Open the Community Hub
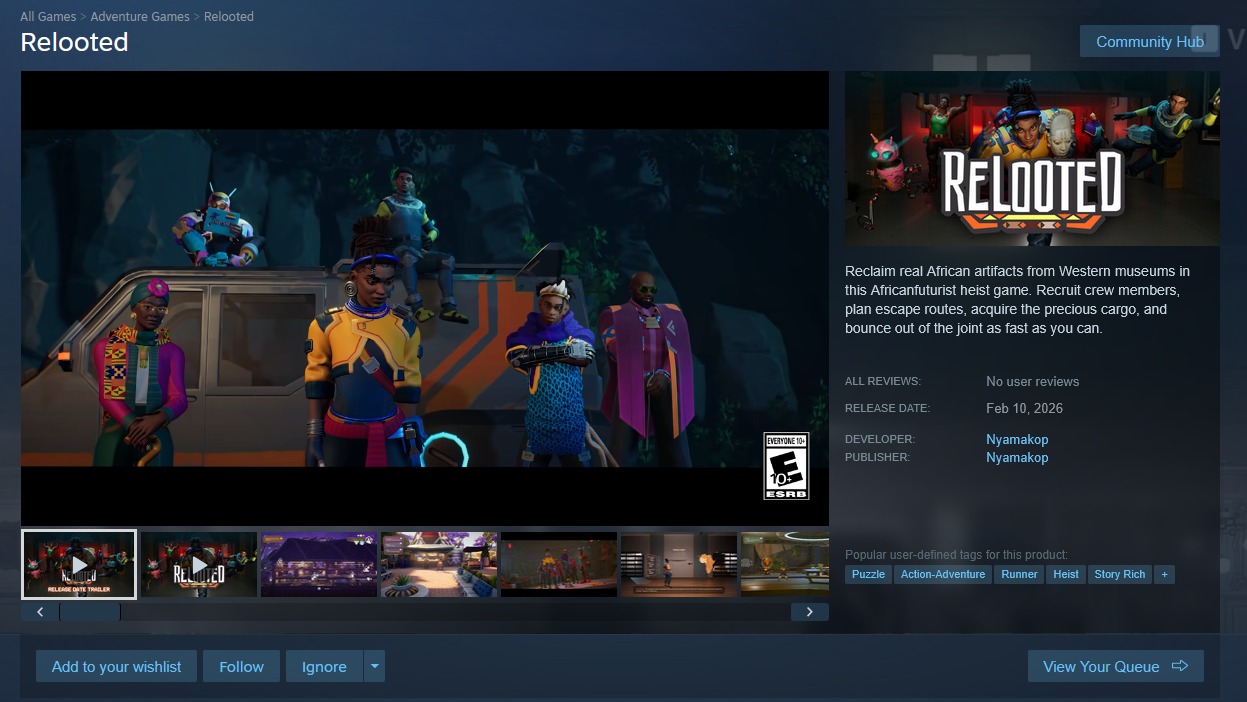Screen dimensions: 1247x702 click(x=1149, y=41)
